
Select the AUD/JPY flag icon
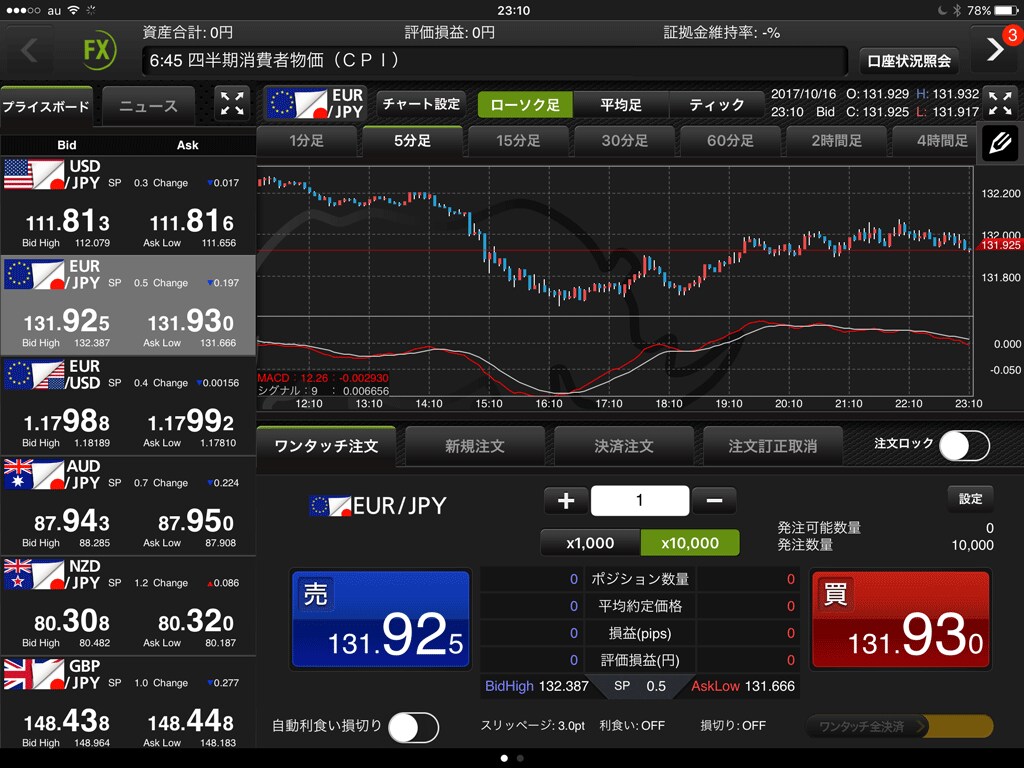pos(34,474)
